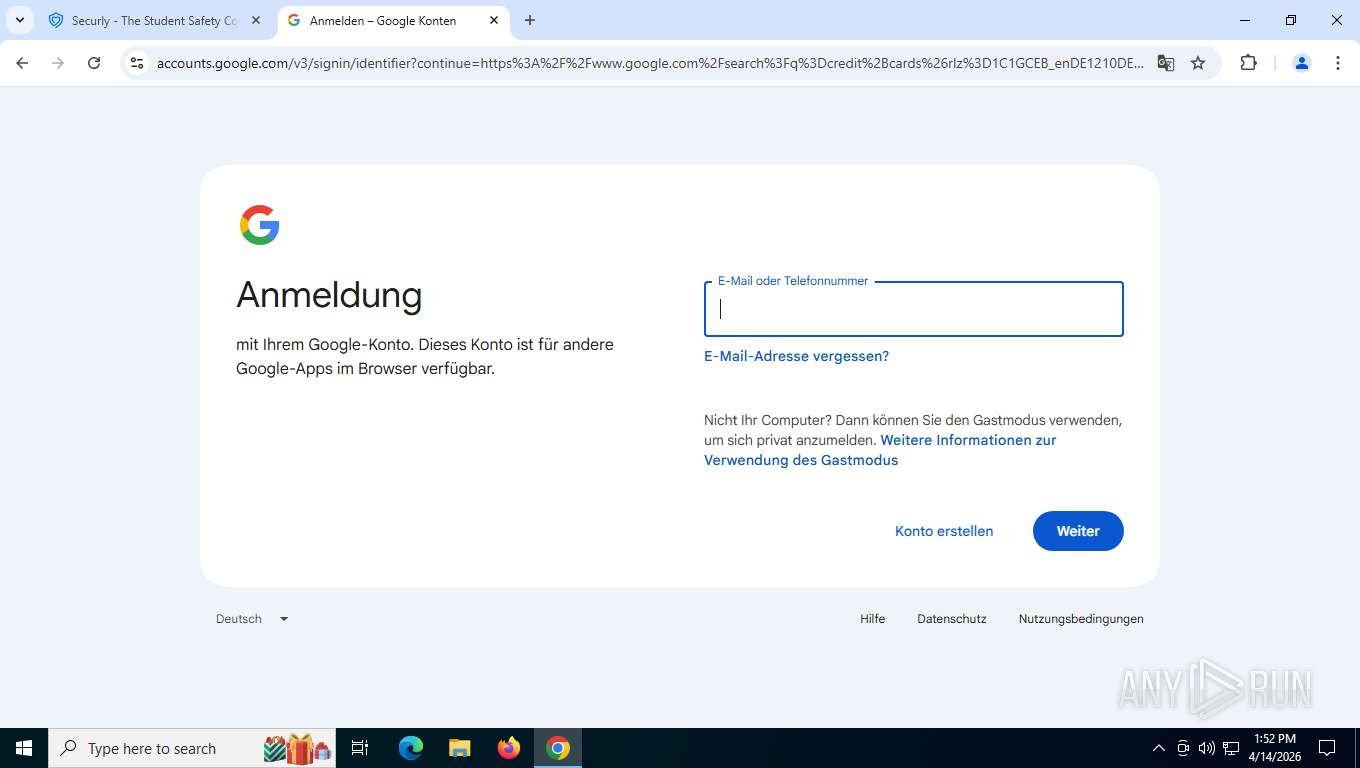Click the gift boxes search highlight icon

point(298,748)
